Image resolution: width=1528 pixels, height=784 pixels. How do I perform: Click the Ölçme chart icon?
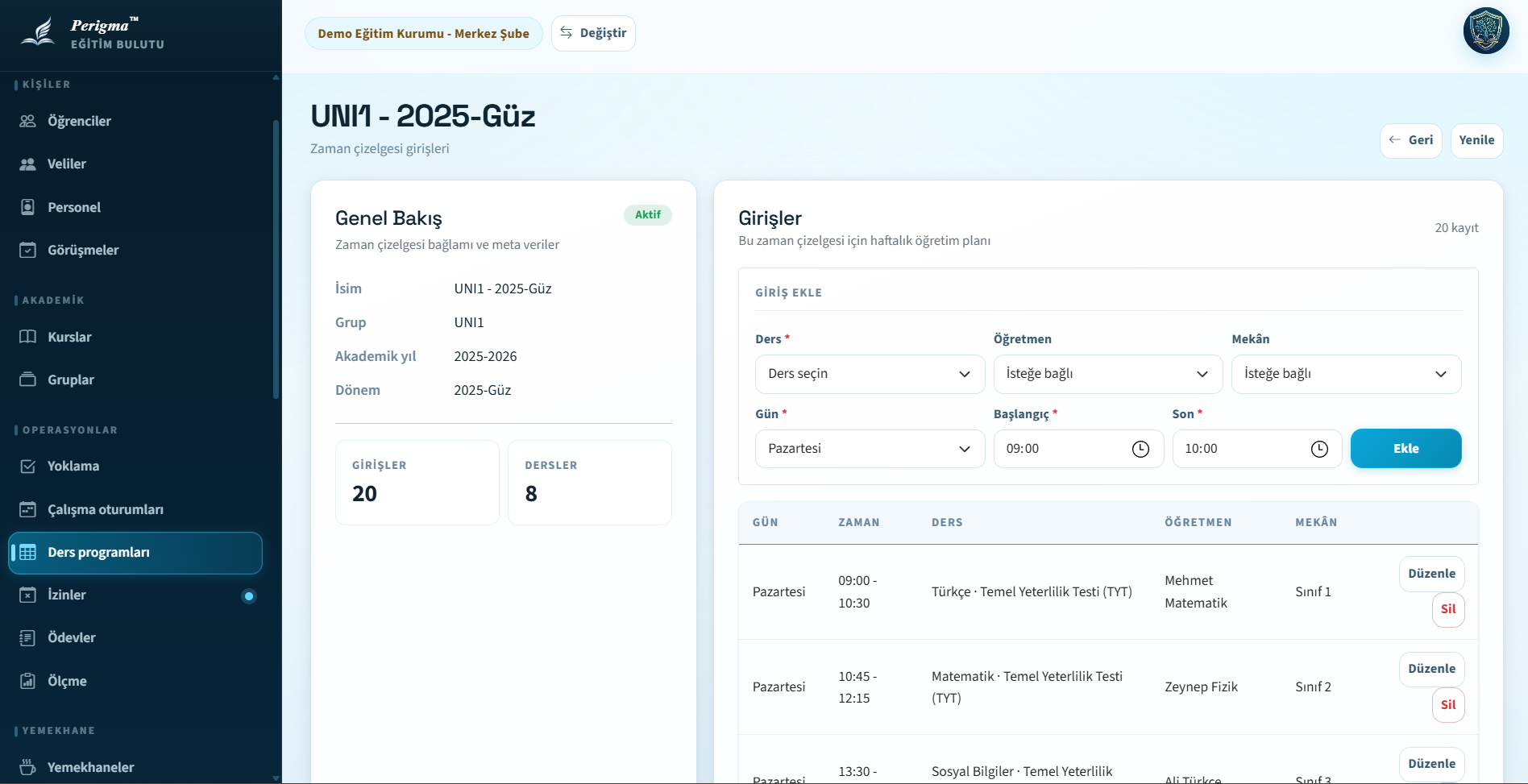27,681
